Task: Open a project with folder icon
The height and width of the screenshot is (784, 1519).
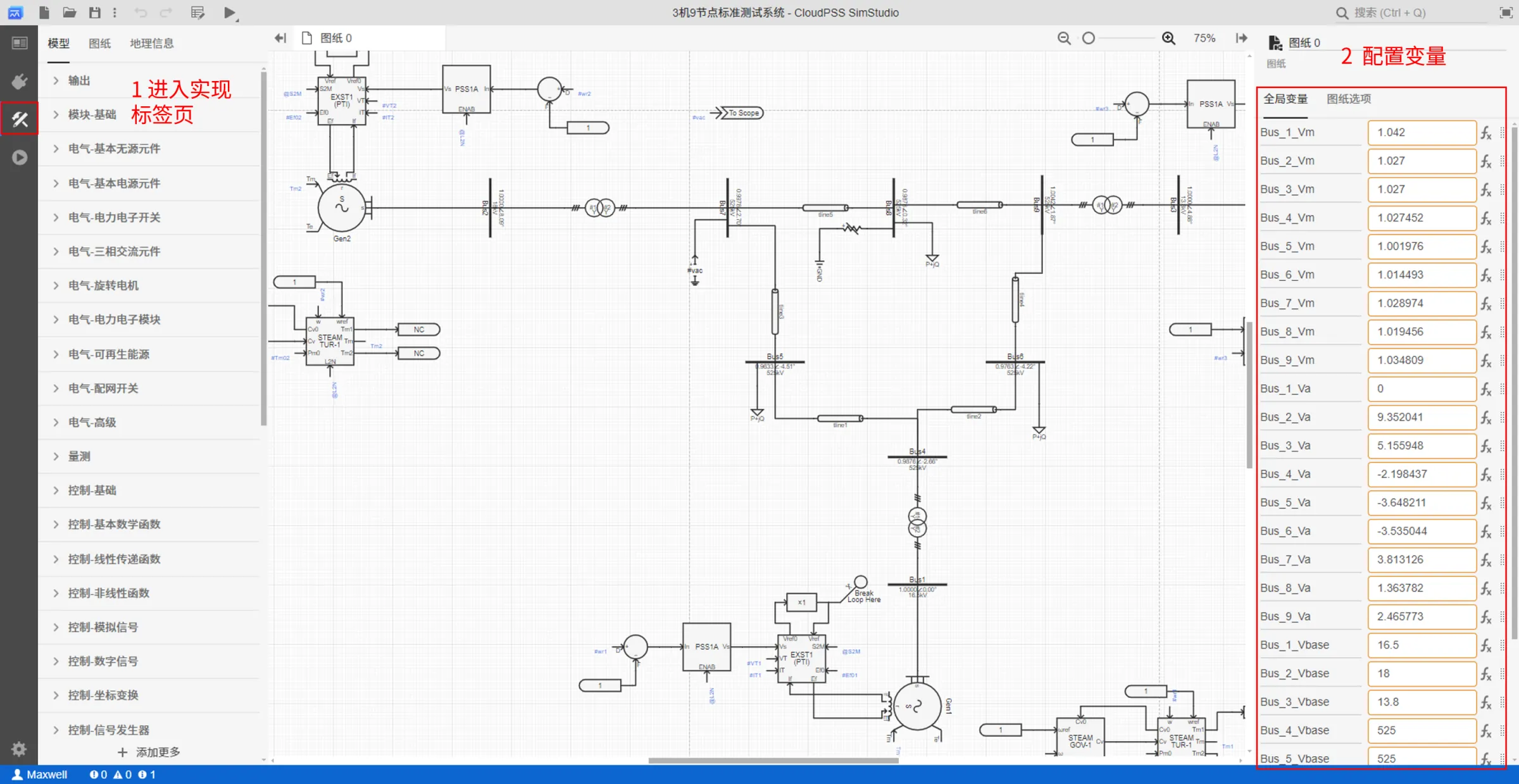Action: pos(70,13)
